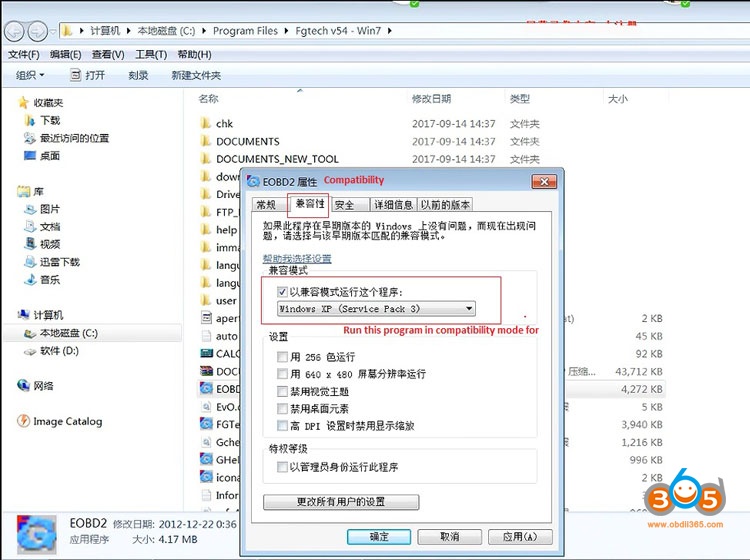The height and width of the screenshot is (560, 750).
Task: Open 文档 documents library
Action: [x=49, y=227]
